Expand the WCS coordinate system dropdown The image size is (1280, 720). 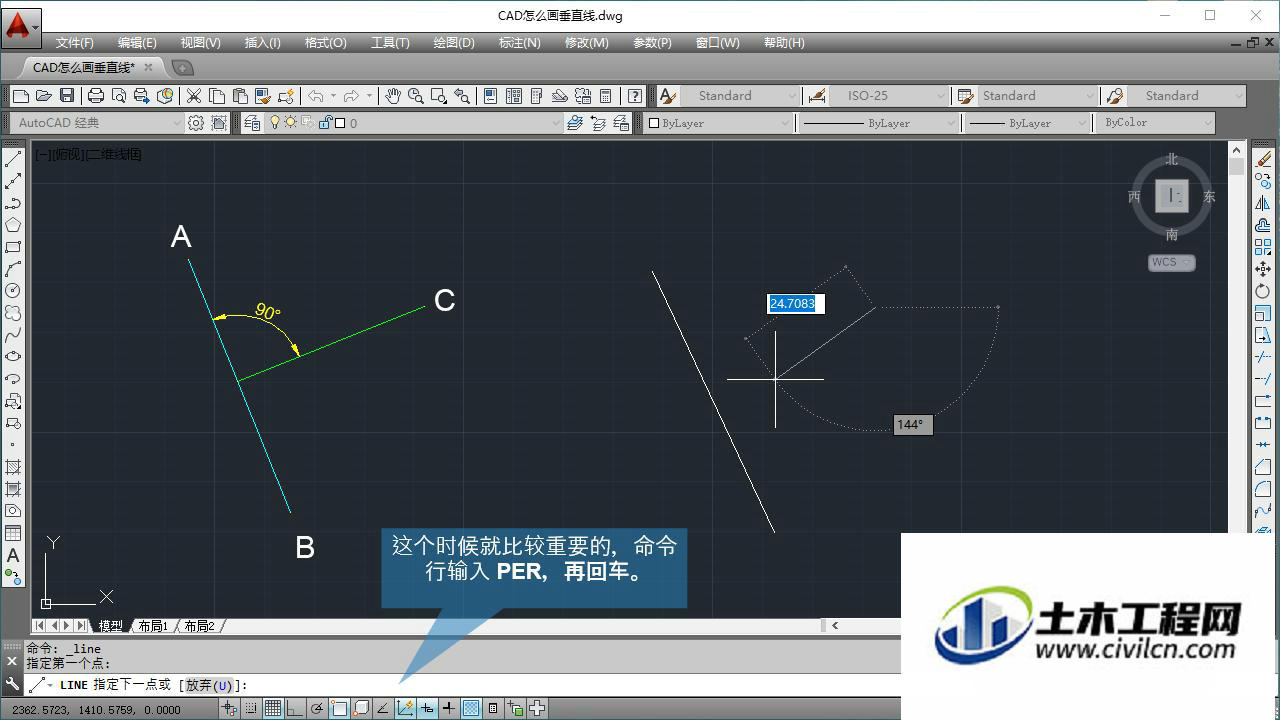1171,263
